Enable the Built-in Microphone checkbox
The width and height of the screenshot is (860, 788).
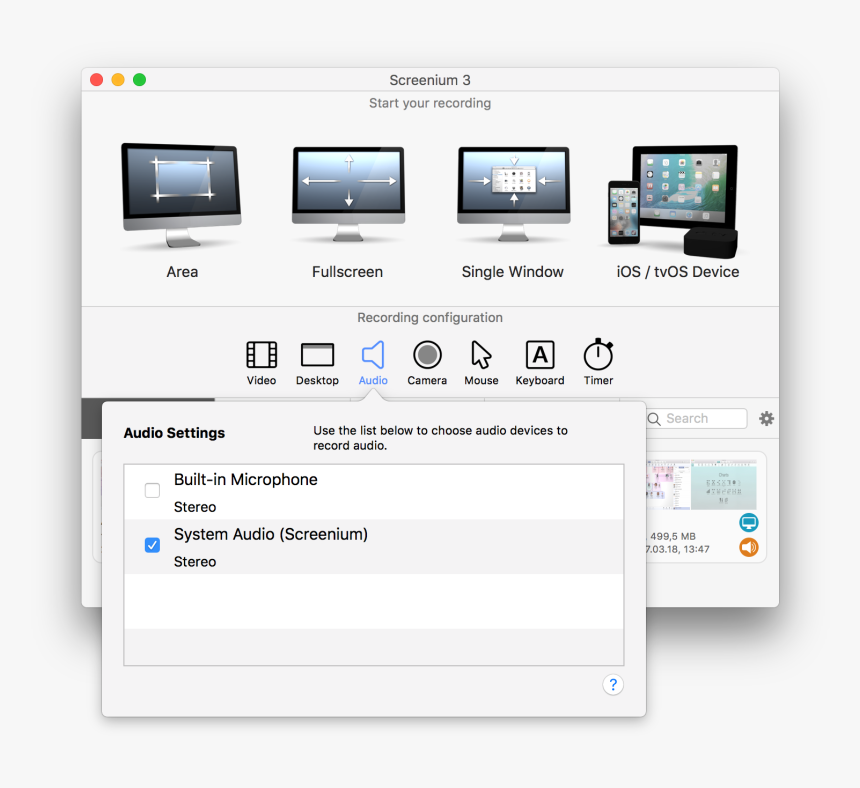(x=152, y=490)
